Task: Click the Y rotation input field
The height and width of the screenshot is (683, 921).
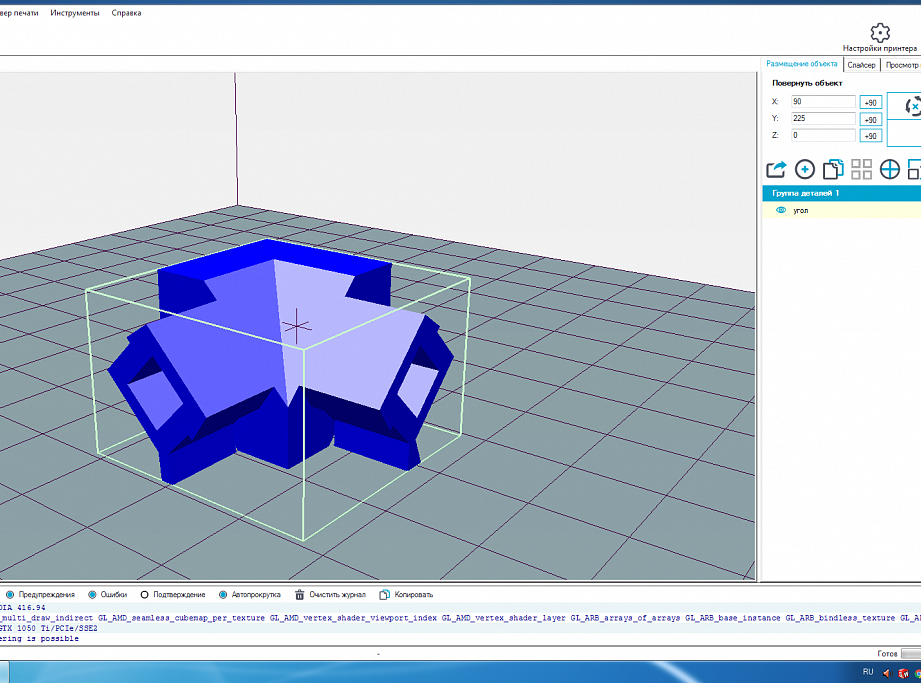Action: click(822, 118)
